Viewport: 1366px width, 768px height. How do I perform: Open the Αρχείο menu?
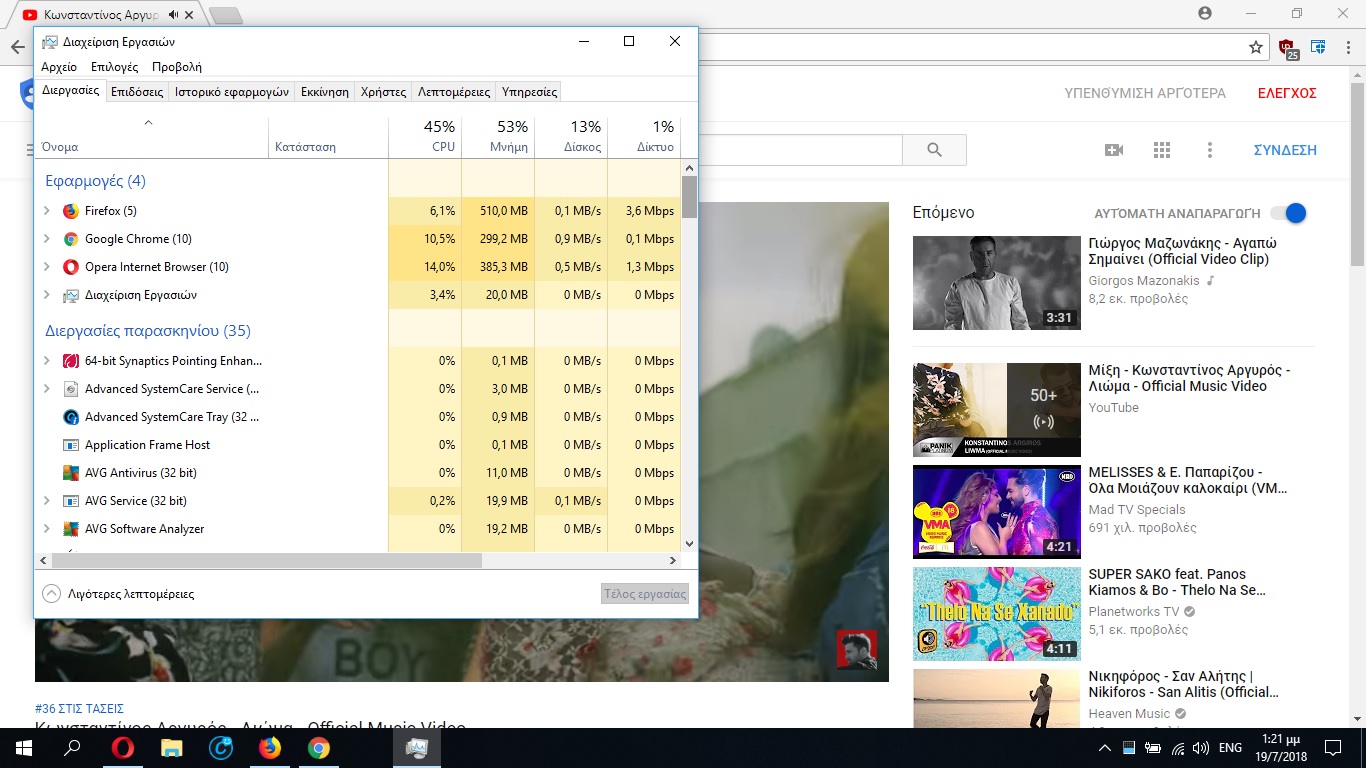point(59,67)
